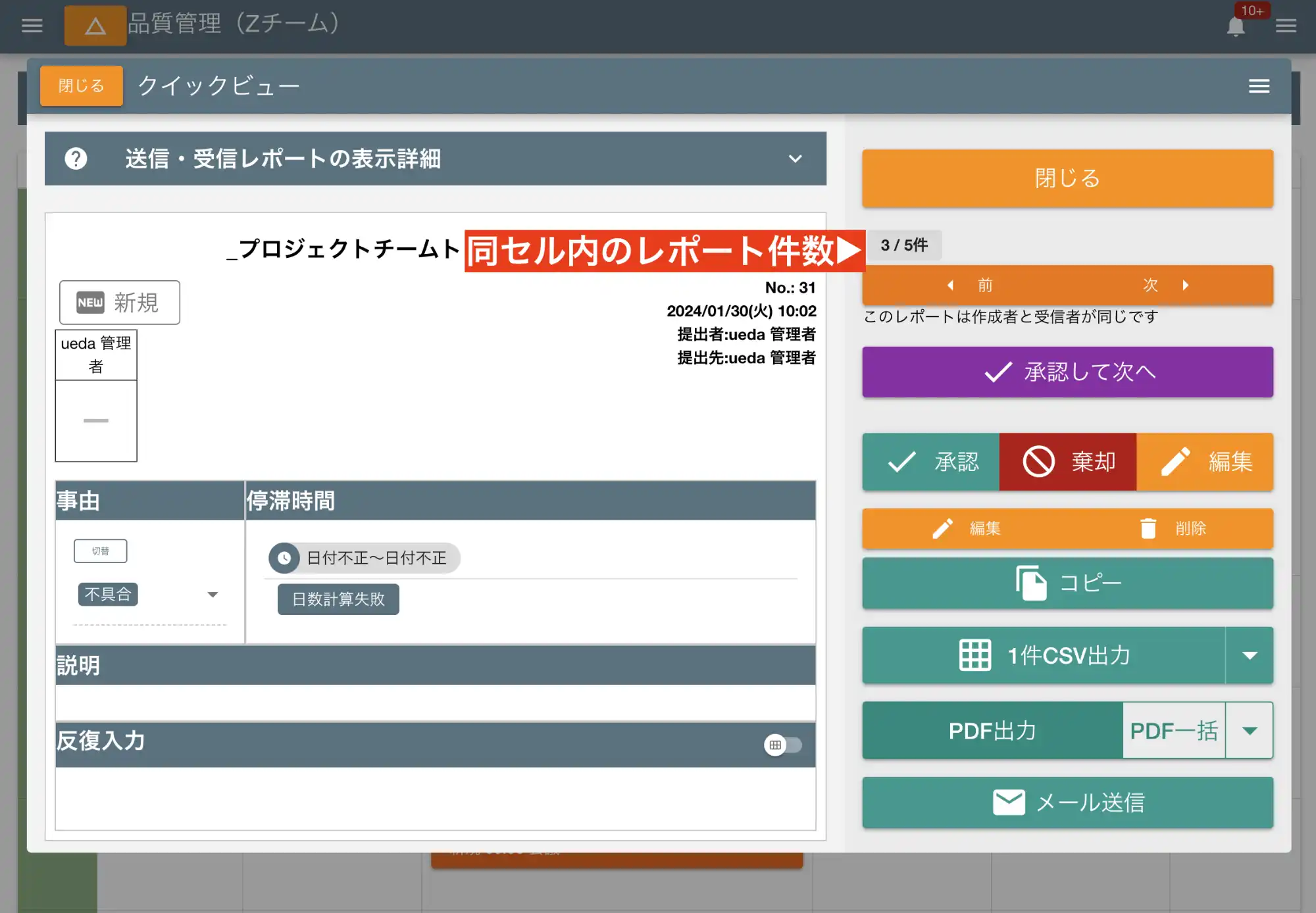Click the clock icon beside 日付不正

[x=285, y=558]
